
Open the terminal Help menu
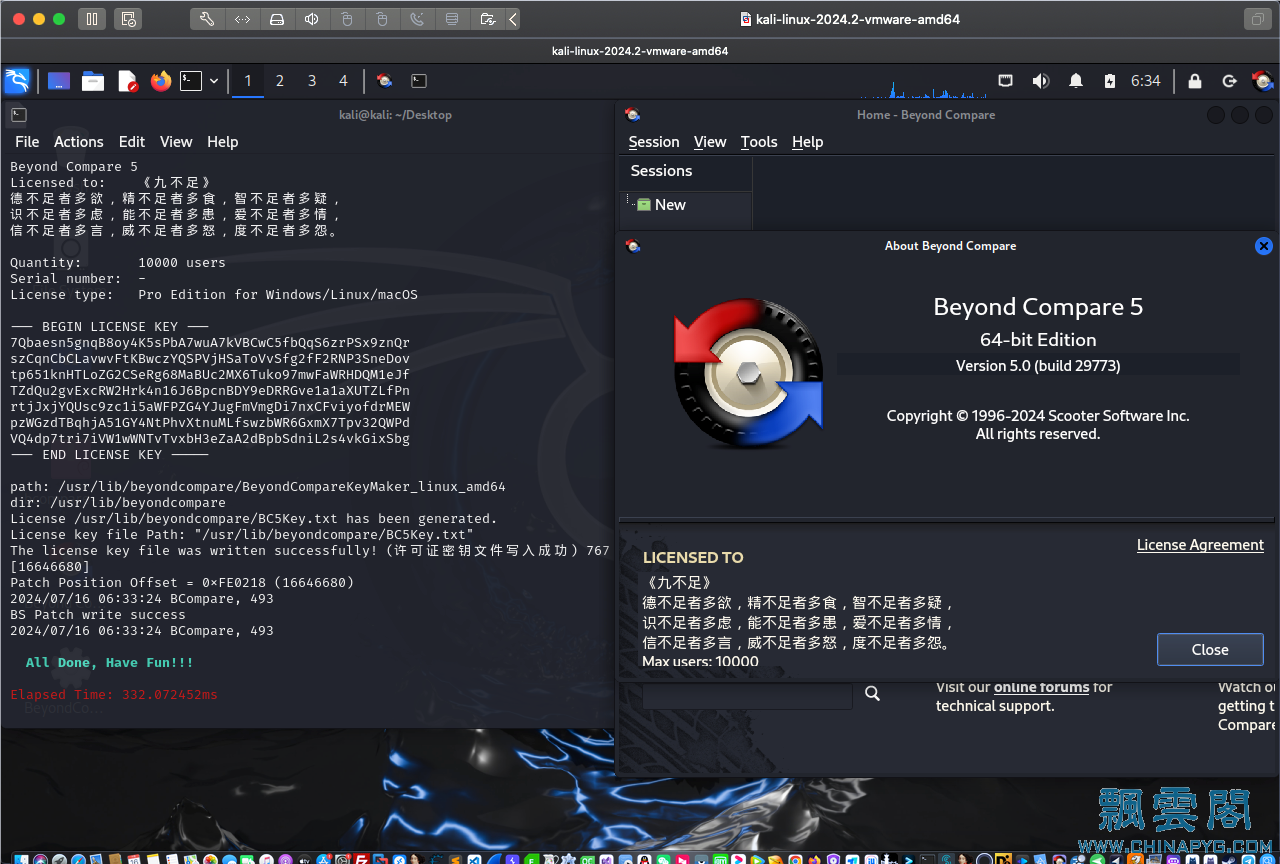[x=222, y=142]
